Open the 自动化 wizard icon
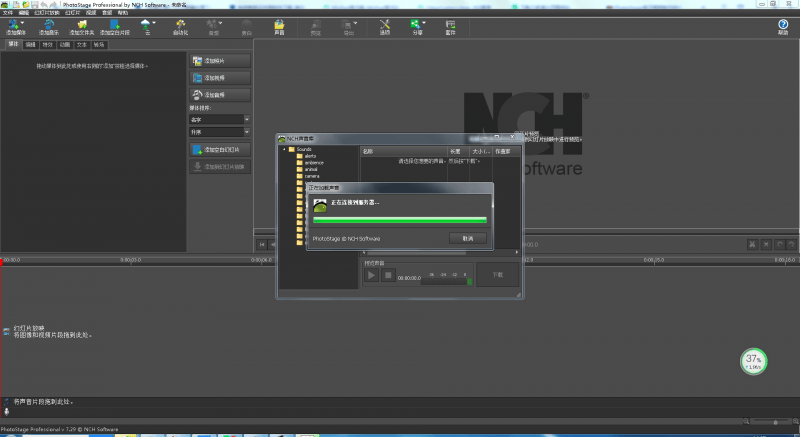This screenshot has height=437, width=800. [x=181, y=26]
